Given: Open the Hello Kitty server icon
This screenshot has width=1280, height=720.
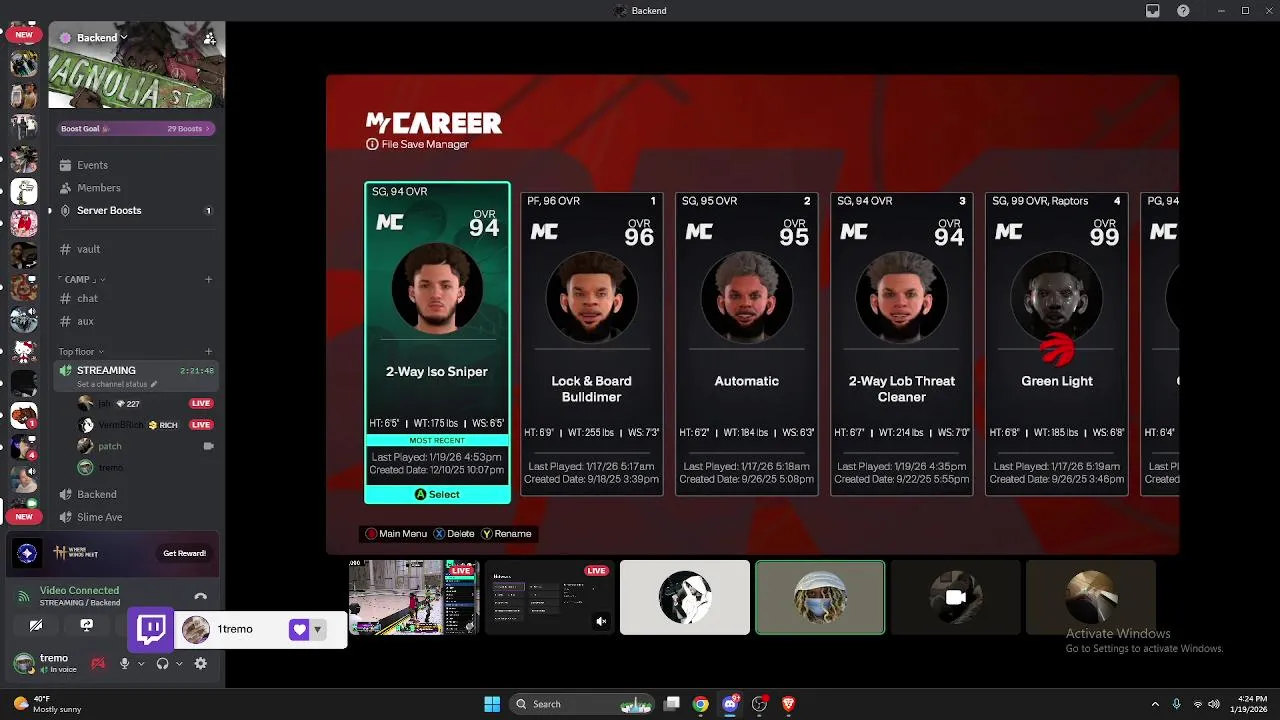Looking at the screenshot, I should click(x=24, y=352).
